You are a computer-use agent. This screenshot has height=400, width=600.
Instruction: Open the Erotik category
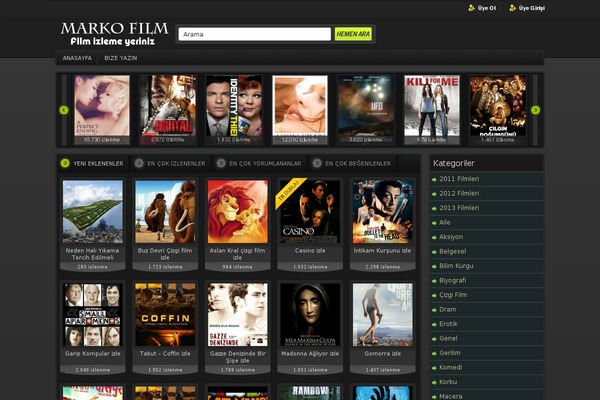tap(448, 324)
